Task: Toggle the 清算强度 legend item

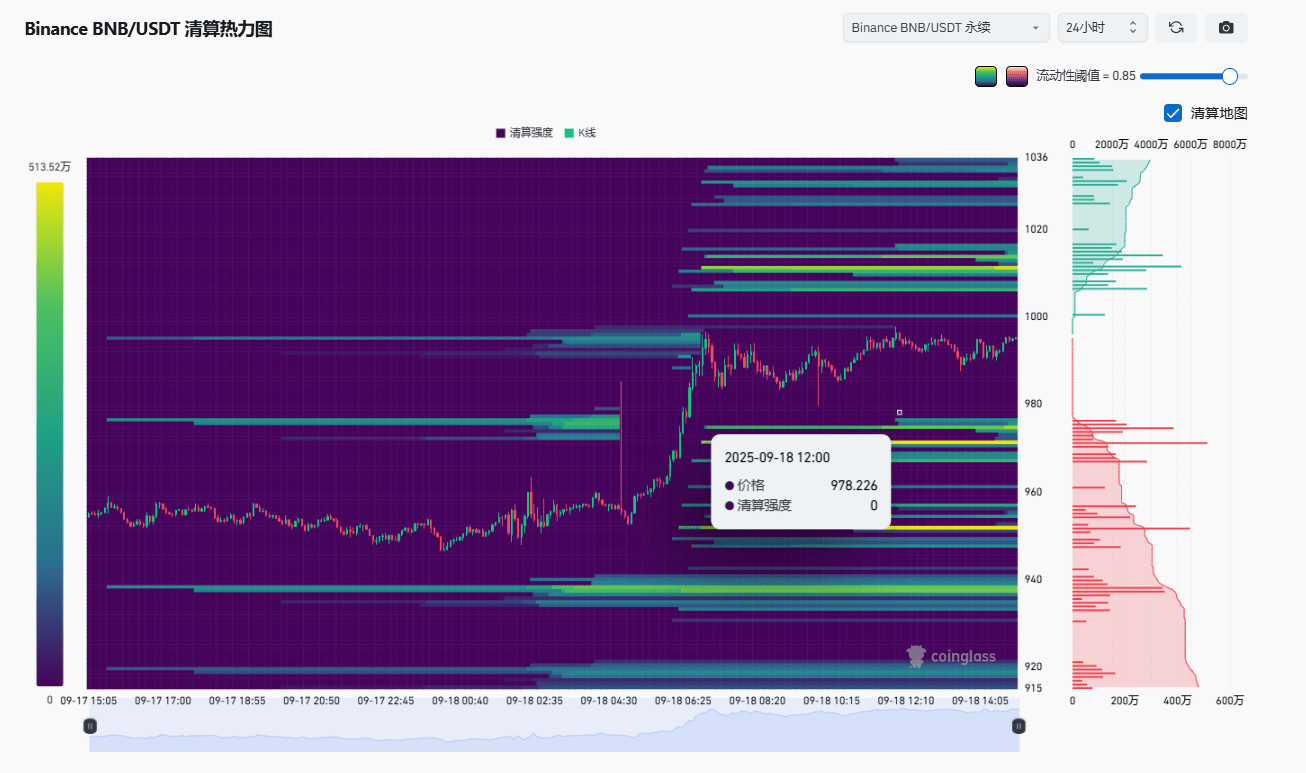Action: [x=524, y=133]
